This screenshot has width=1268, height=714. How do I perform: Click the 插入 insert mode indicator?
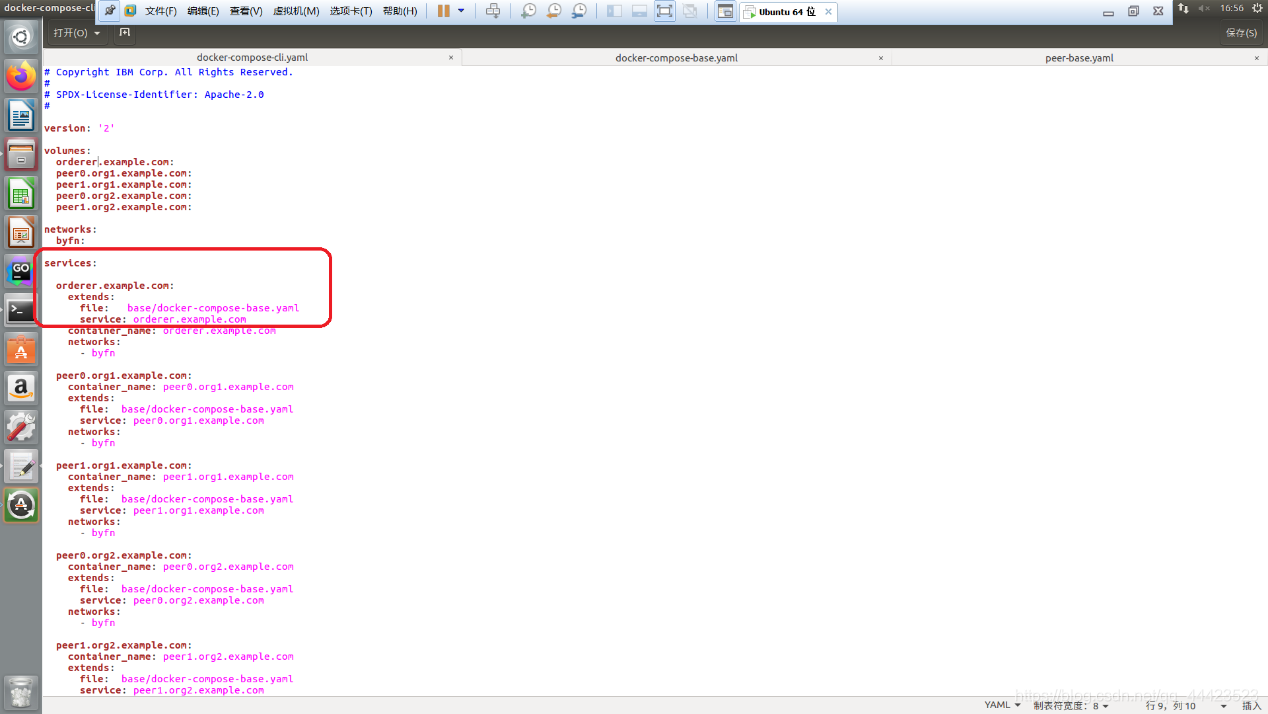coord(1251,705)
